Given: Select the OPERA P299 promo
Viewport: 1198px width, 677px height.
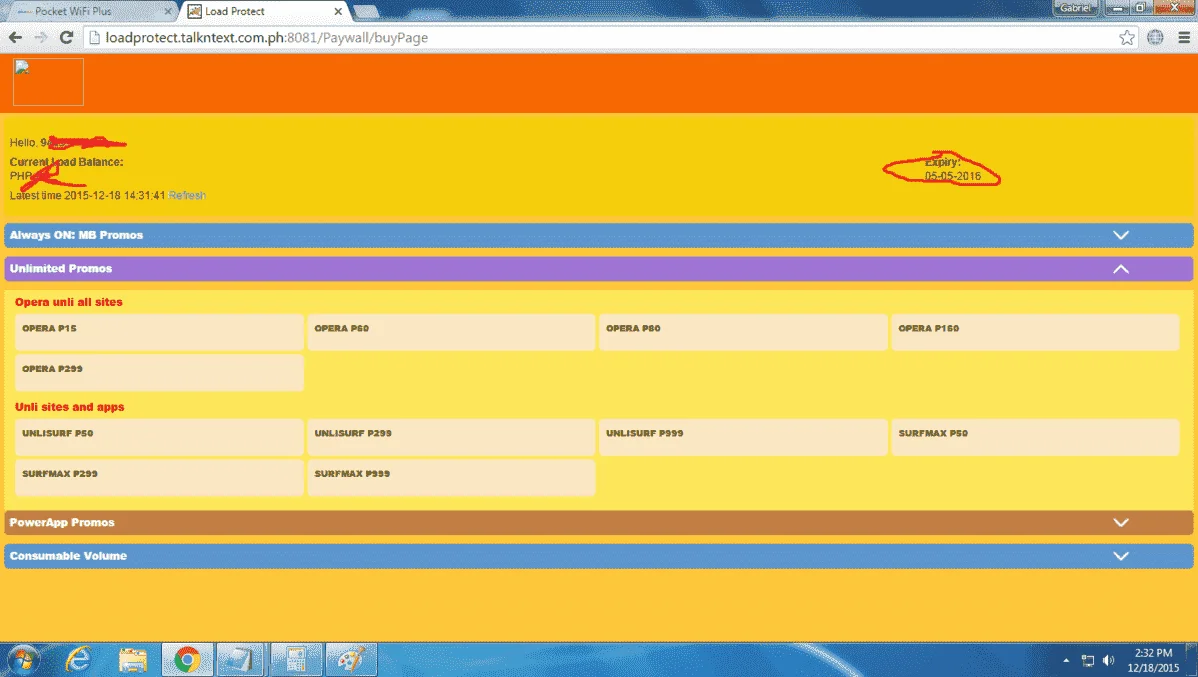Looking at the screenshot, I should coord(159,372).
